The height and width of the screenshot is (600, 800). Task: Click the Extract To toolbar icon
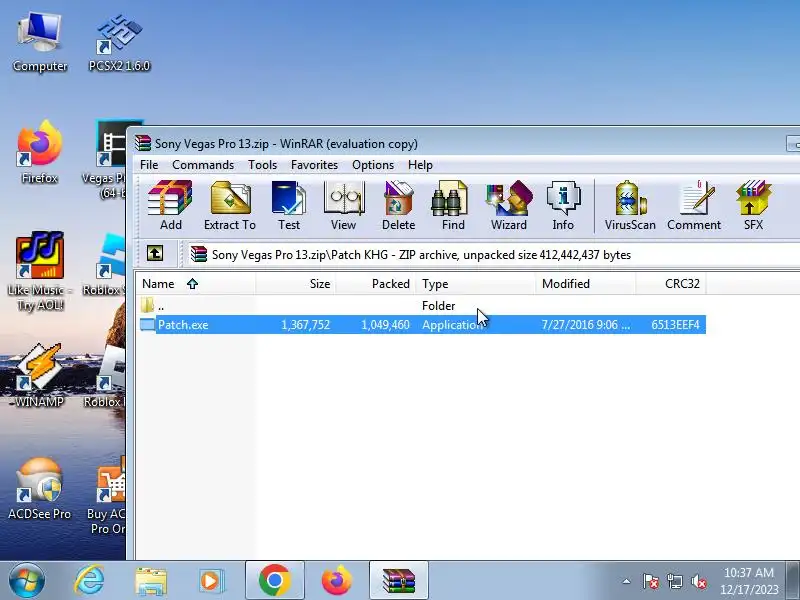tap(230, 206)
